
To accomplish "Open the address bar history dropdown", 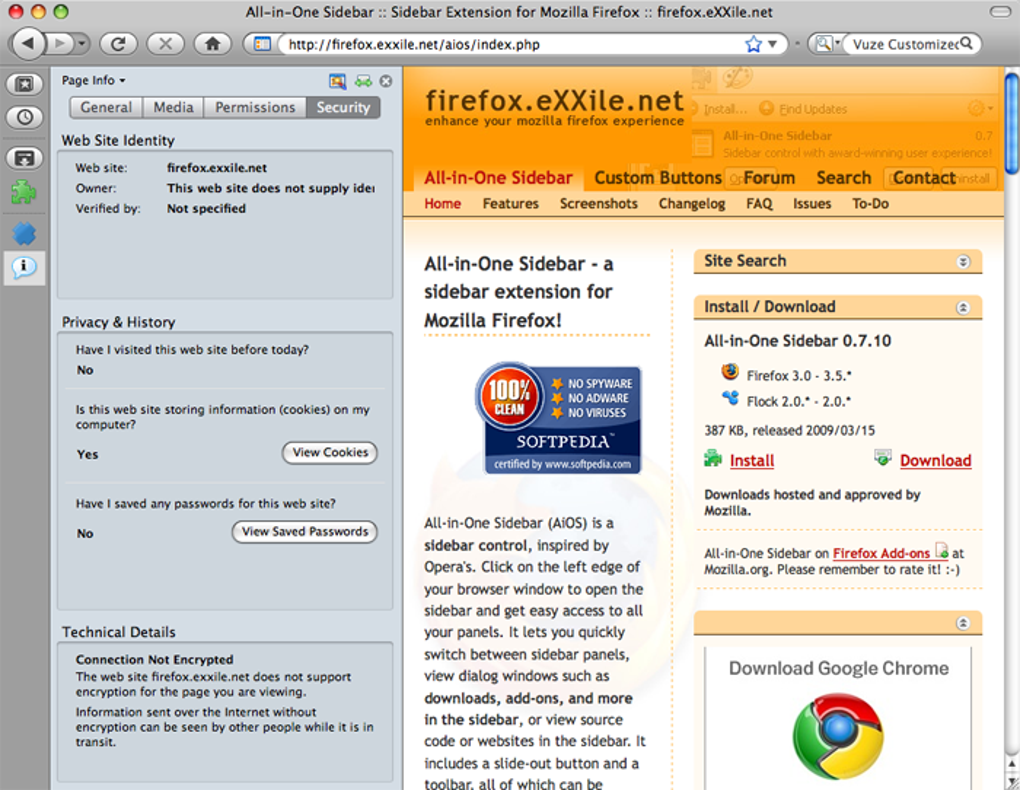I will [773, 44].
